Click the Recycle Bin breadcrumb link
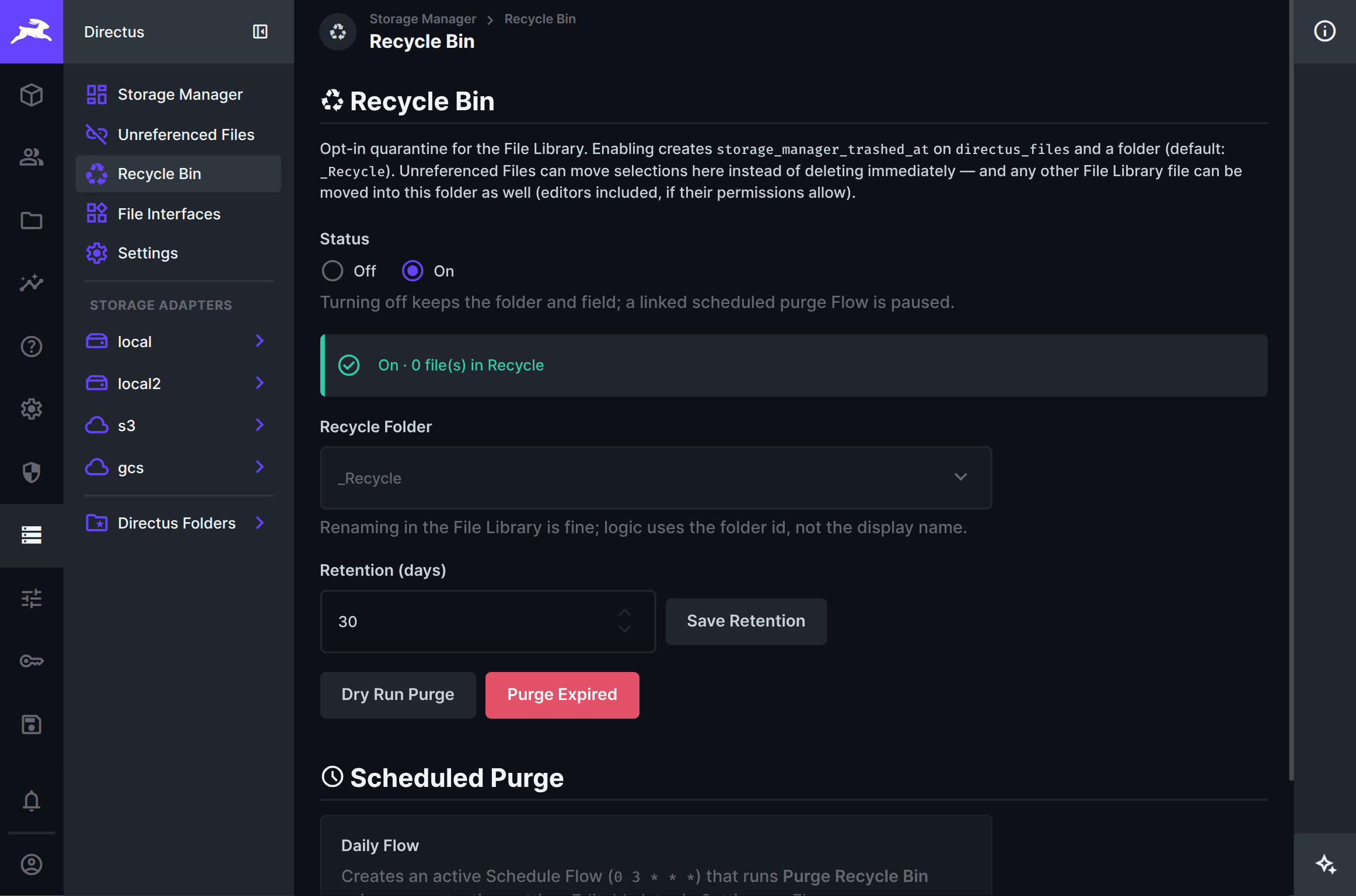The image size is (1356, 896). click(540, 19)
